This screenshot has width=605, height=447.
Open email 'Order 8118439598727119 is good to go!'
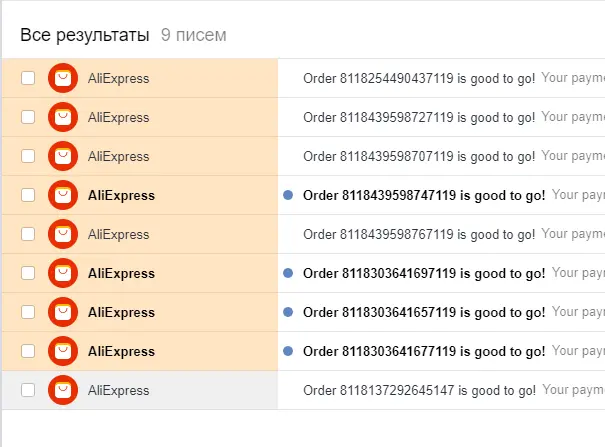pos(419,118)
